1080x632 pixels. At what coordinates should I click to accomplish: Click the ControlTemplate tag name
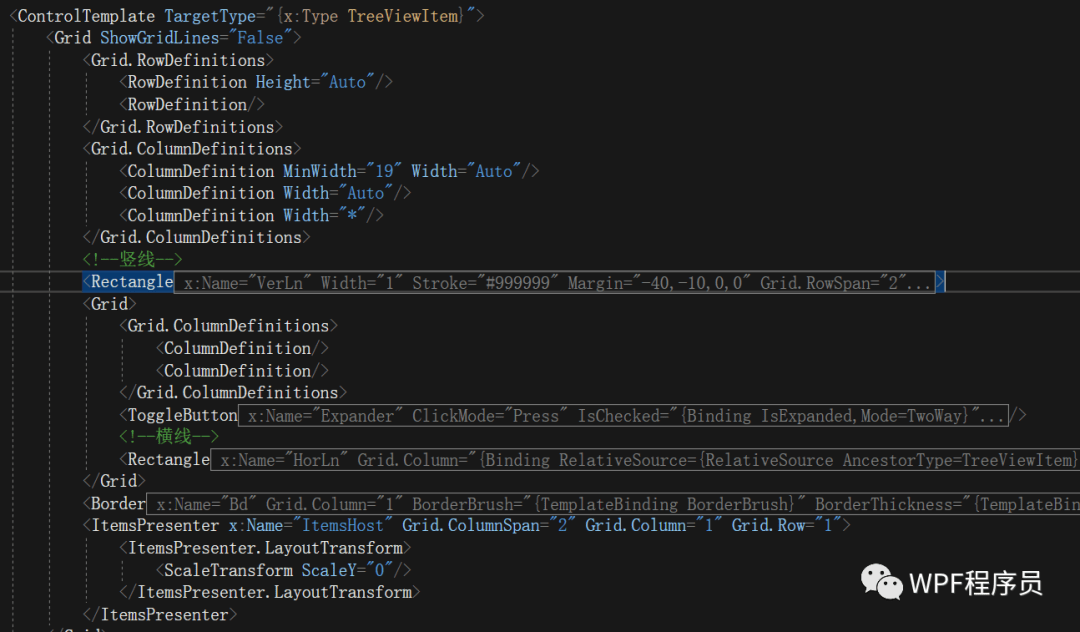coord(86,16)
